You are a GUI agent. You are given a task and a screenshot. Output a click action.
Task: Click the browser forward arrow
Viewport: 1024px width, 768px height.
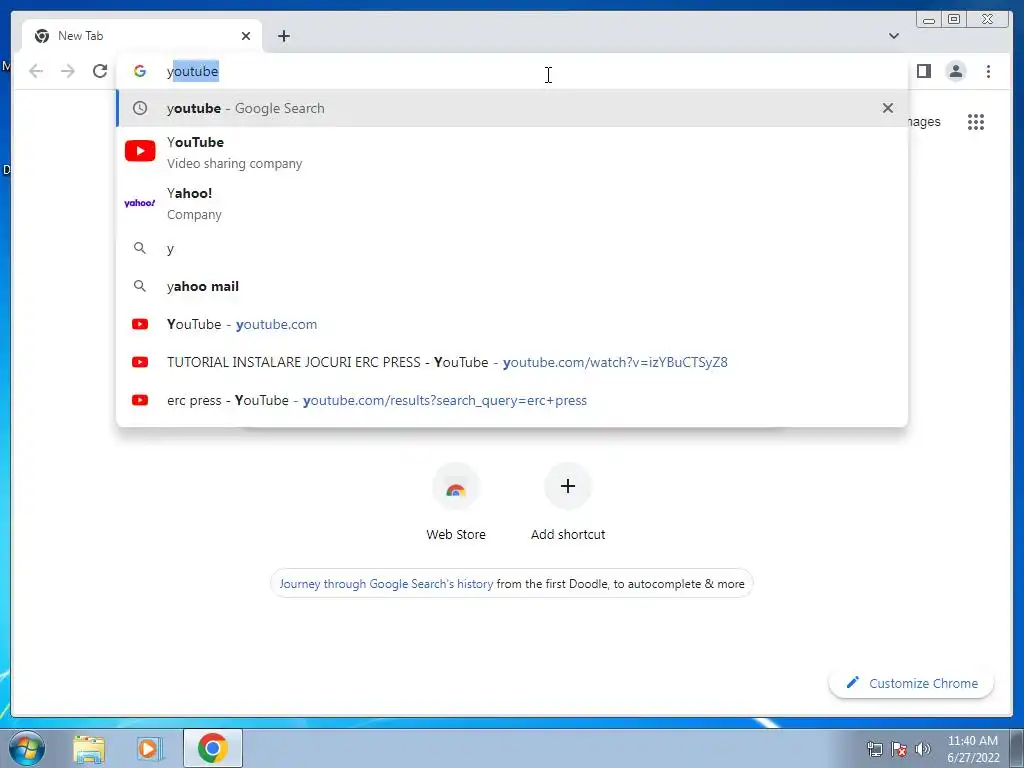[x=68, y=71]
